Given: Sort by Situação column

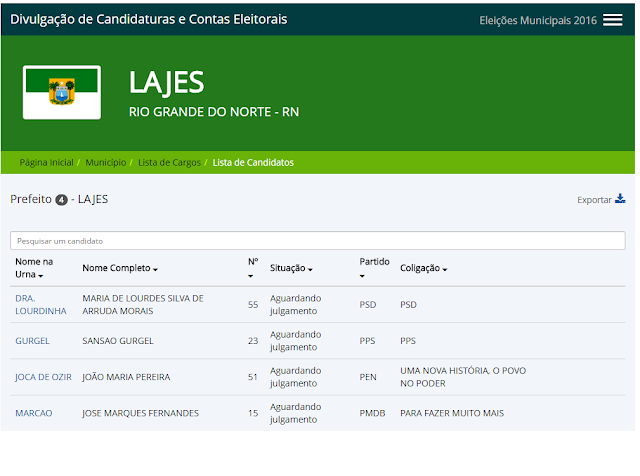Looking at the screenshot, I should click(291, 268).
